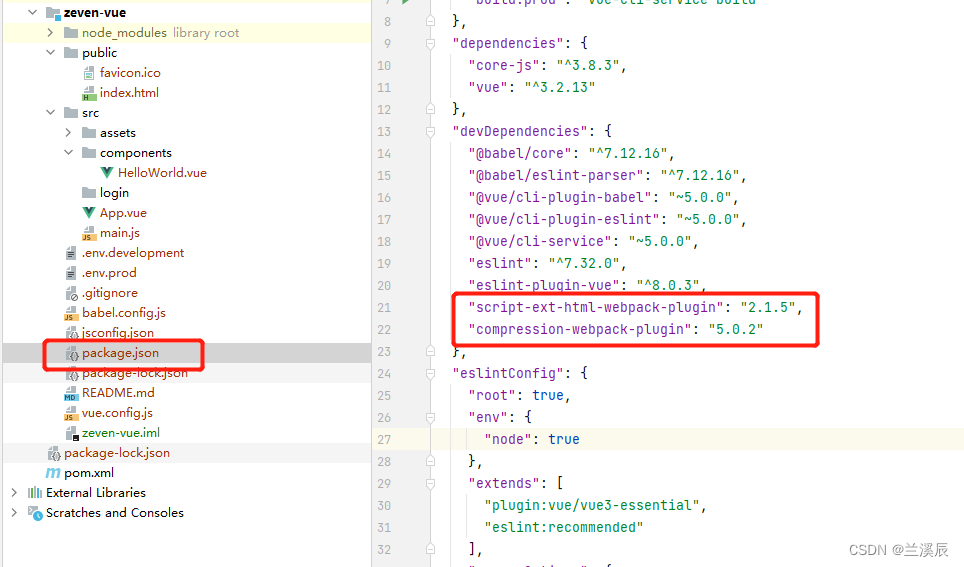Open pom.xml file
This screenshot has height=567, width=964.
click(89, 473)
